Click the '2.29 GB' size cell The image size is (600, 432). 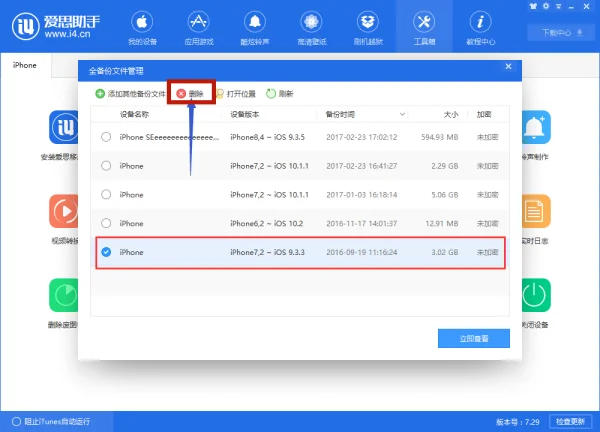click(445, 166)
